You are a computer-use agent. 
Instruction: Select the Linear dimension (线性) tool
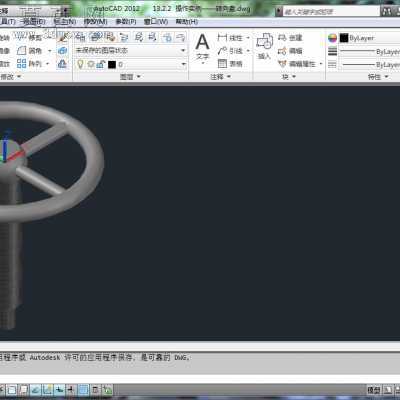[x=230, y=37]
